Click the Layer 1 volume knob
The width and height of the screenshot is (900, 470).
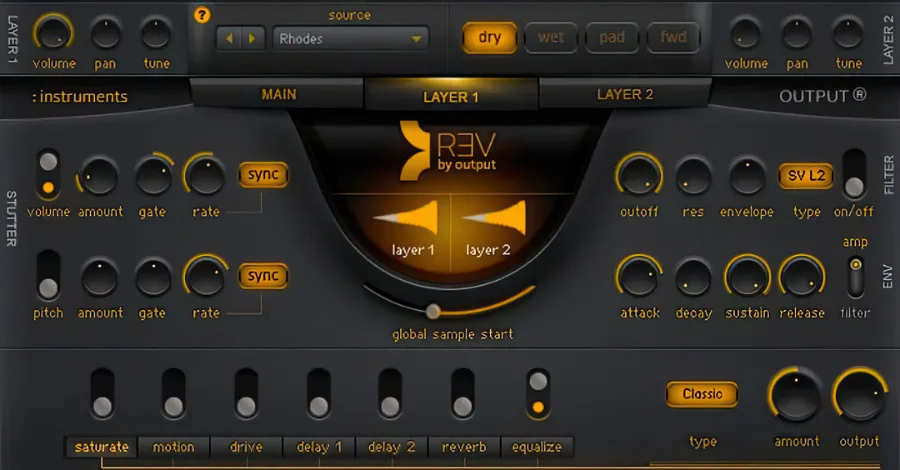point(53,33)
